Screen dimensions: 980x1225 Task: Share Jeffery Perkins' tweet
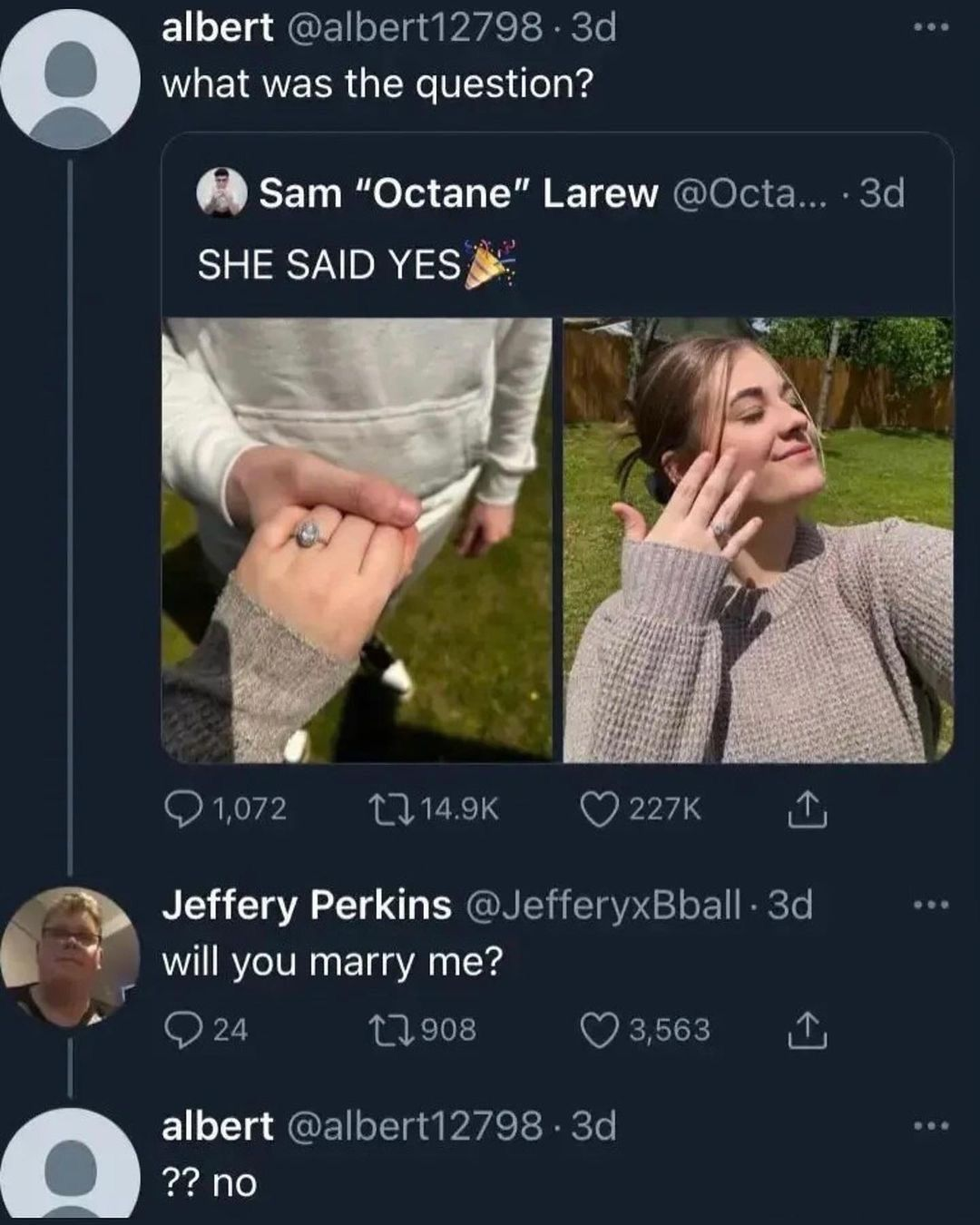pyautogui.click(x=807, y=1031)
